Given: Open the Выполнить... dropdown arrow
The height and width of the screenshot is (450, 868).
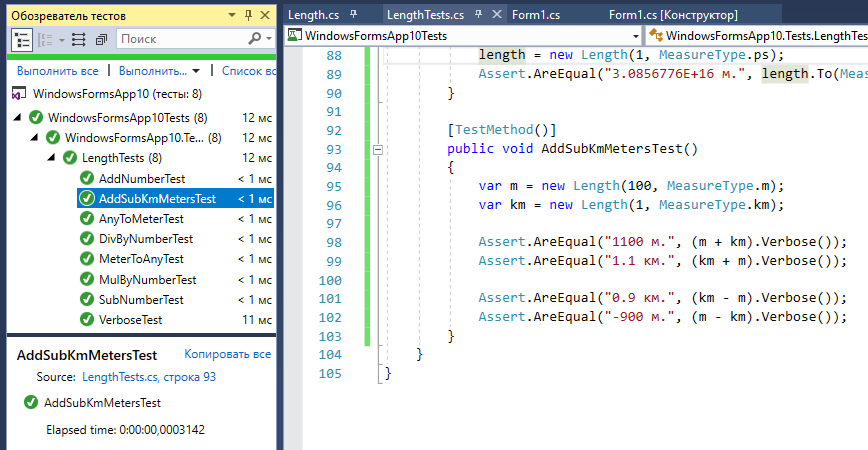Looking at the screenshot, I should [x=196, y=71].
